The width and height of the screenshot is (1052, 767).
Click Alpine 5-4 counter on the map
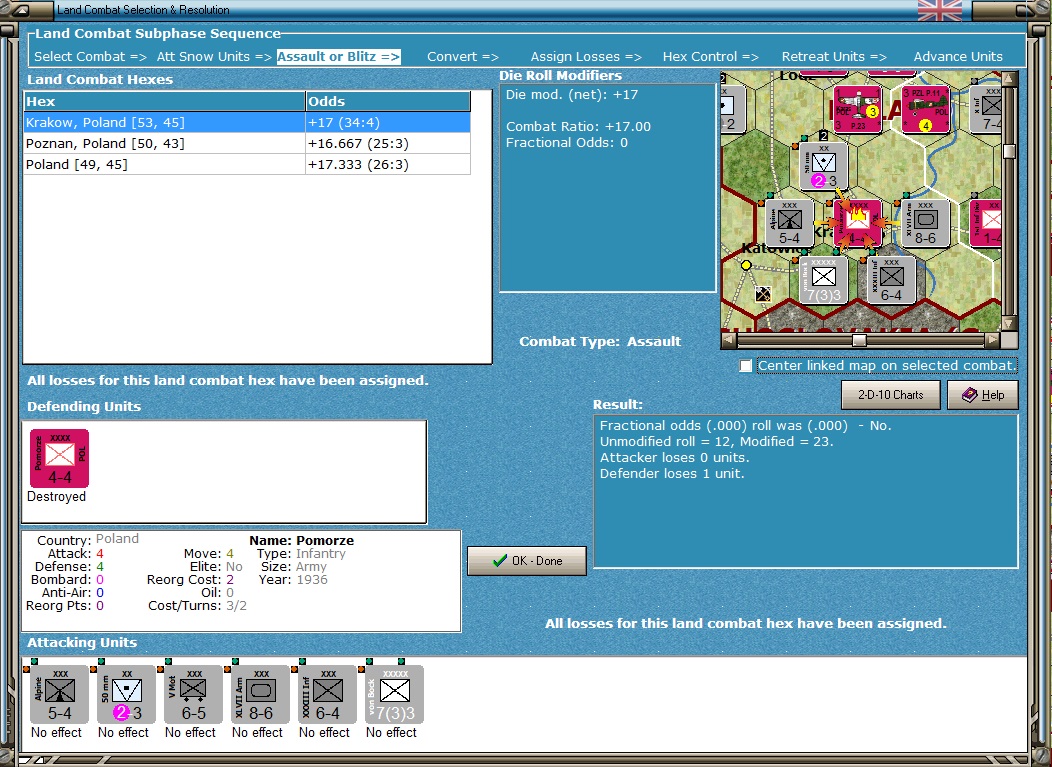click(x=790, y=223)
